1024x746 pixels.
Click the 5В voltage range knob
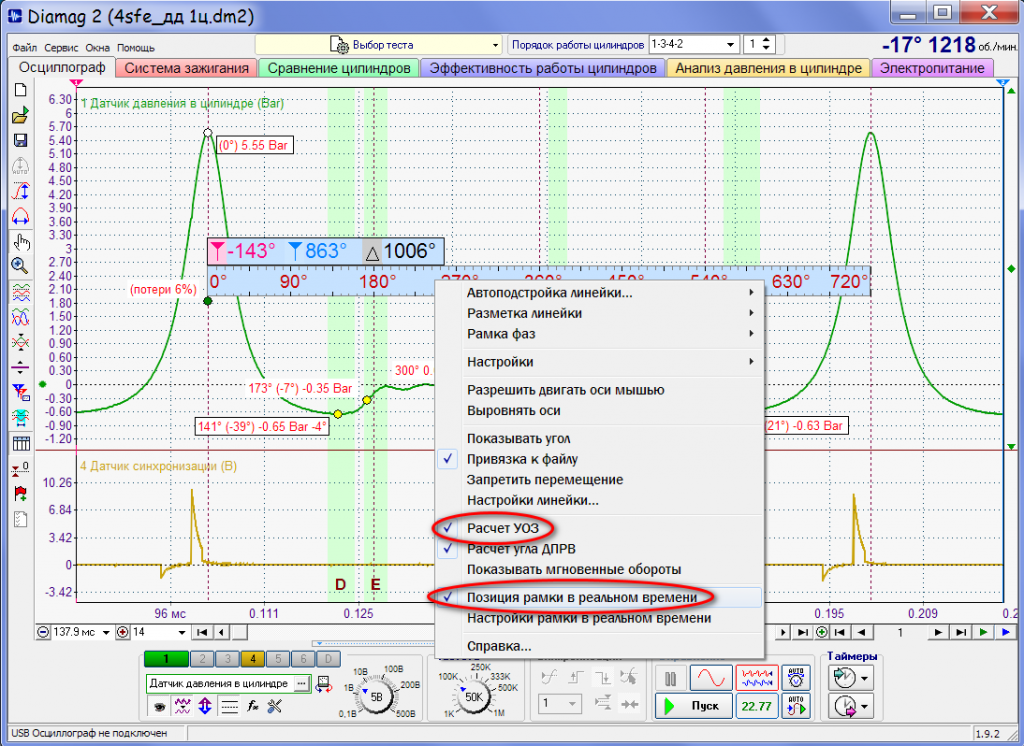coord(377,696)
